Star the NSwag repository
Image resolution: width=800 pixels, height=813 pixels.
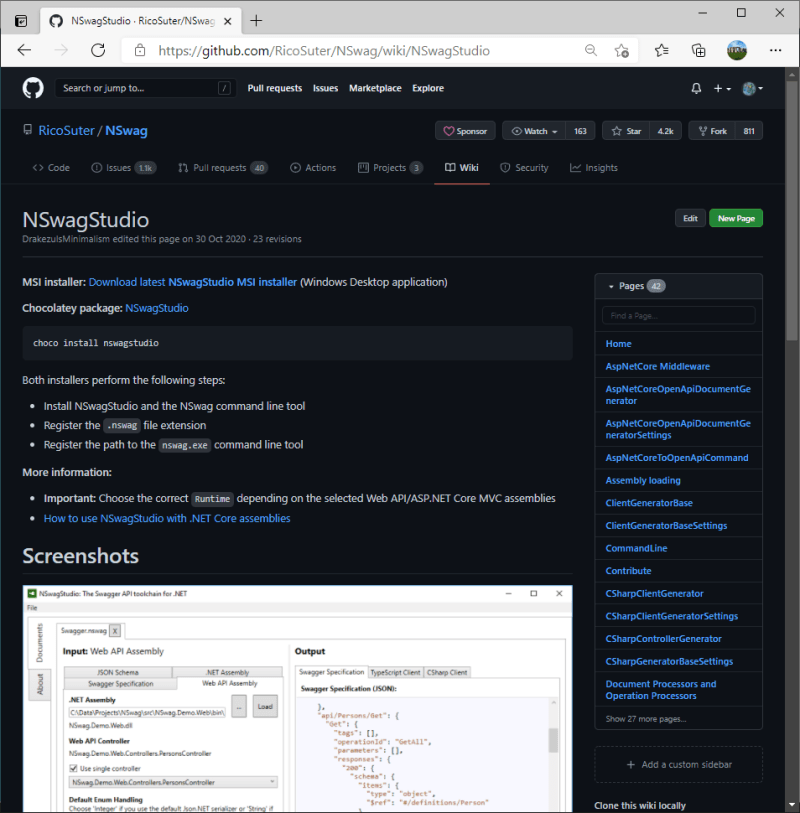[626, 131]
